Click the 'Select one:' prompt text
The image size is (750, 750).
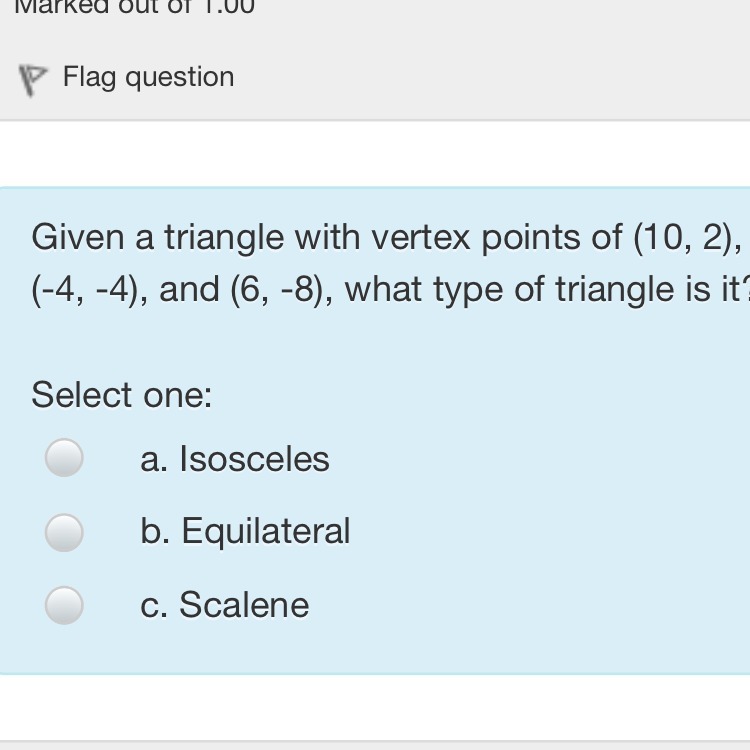[x=122, y=395]
